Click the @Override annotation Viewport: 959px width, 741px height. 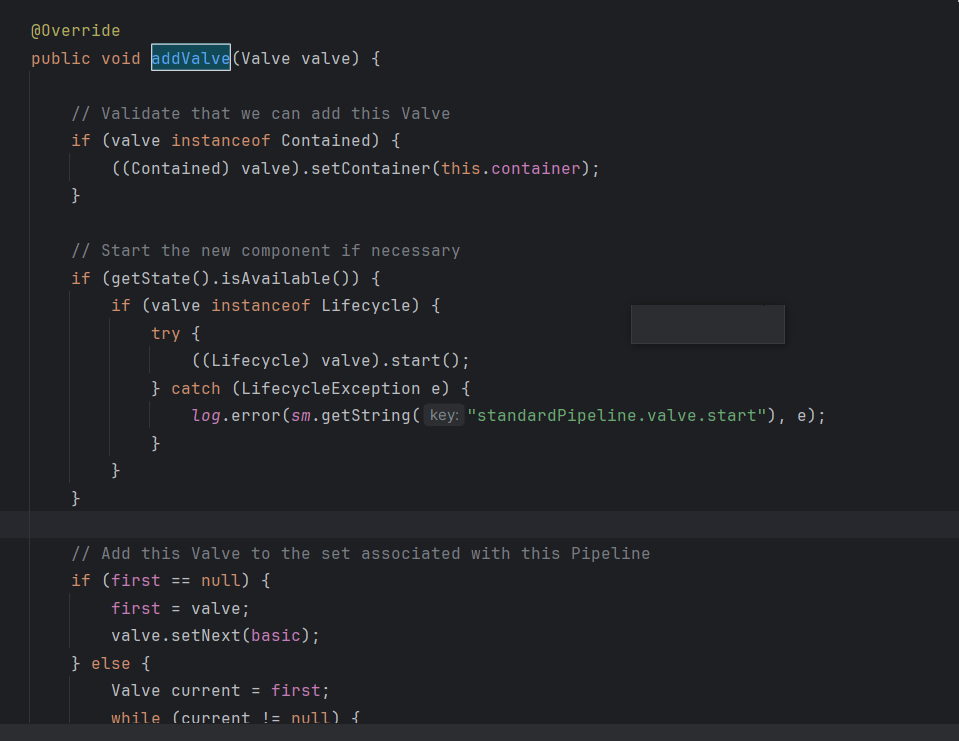point(75,31)
